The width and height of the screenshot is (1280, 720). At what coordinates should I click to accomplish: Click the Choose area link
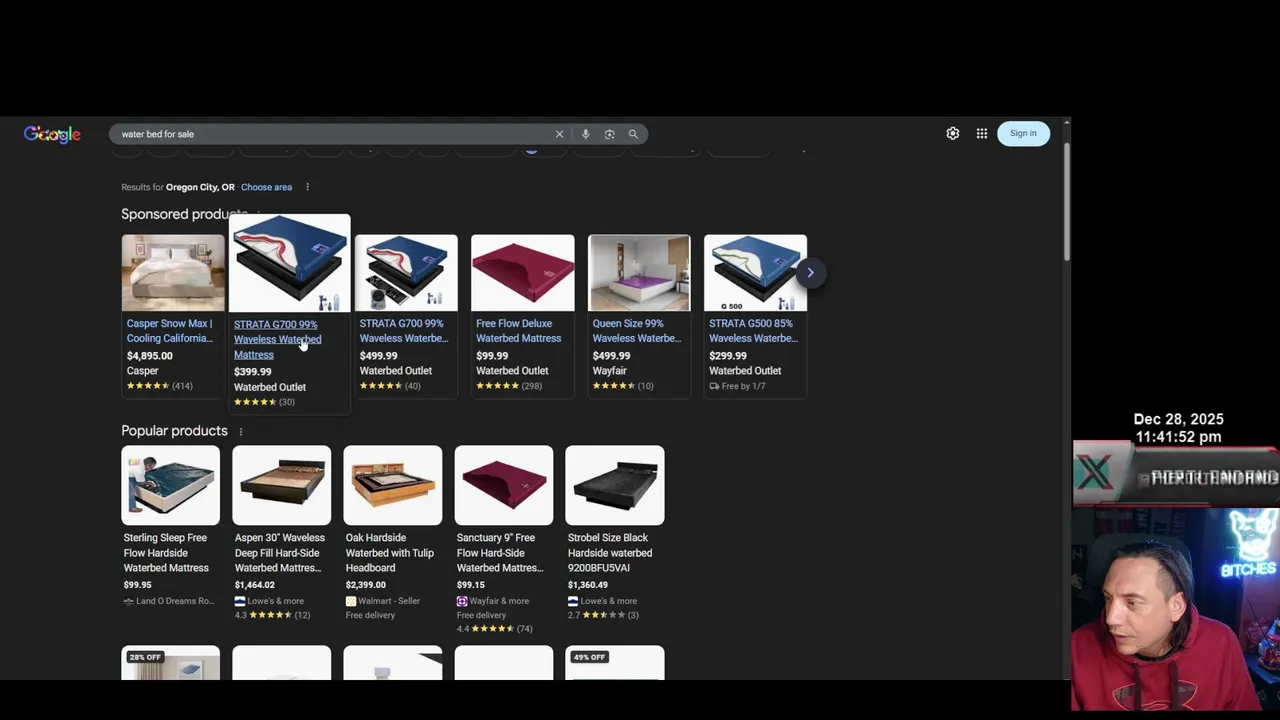[x=266, y=187]
